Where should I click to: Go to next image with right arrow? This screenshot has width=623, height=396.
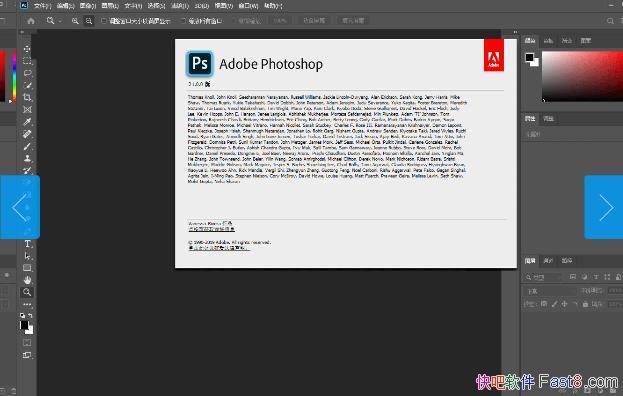pyautogui.click(x=604, y=207)
